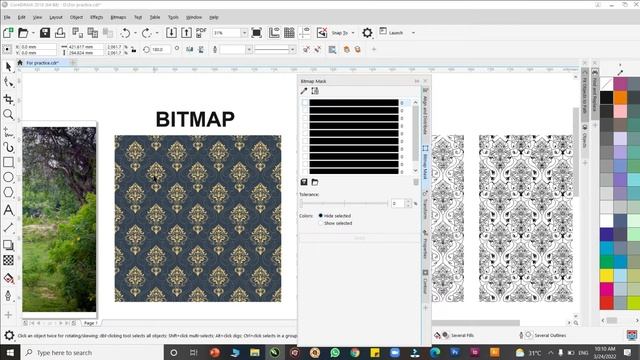The height and width of the screenshot is (360, 640).
Task: Open the zoom level dropdown
Action: click(244, 33)
